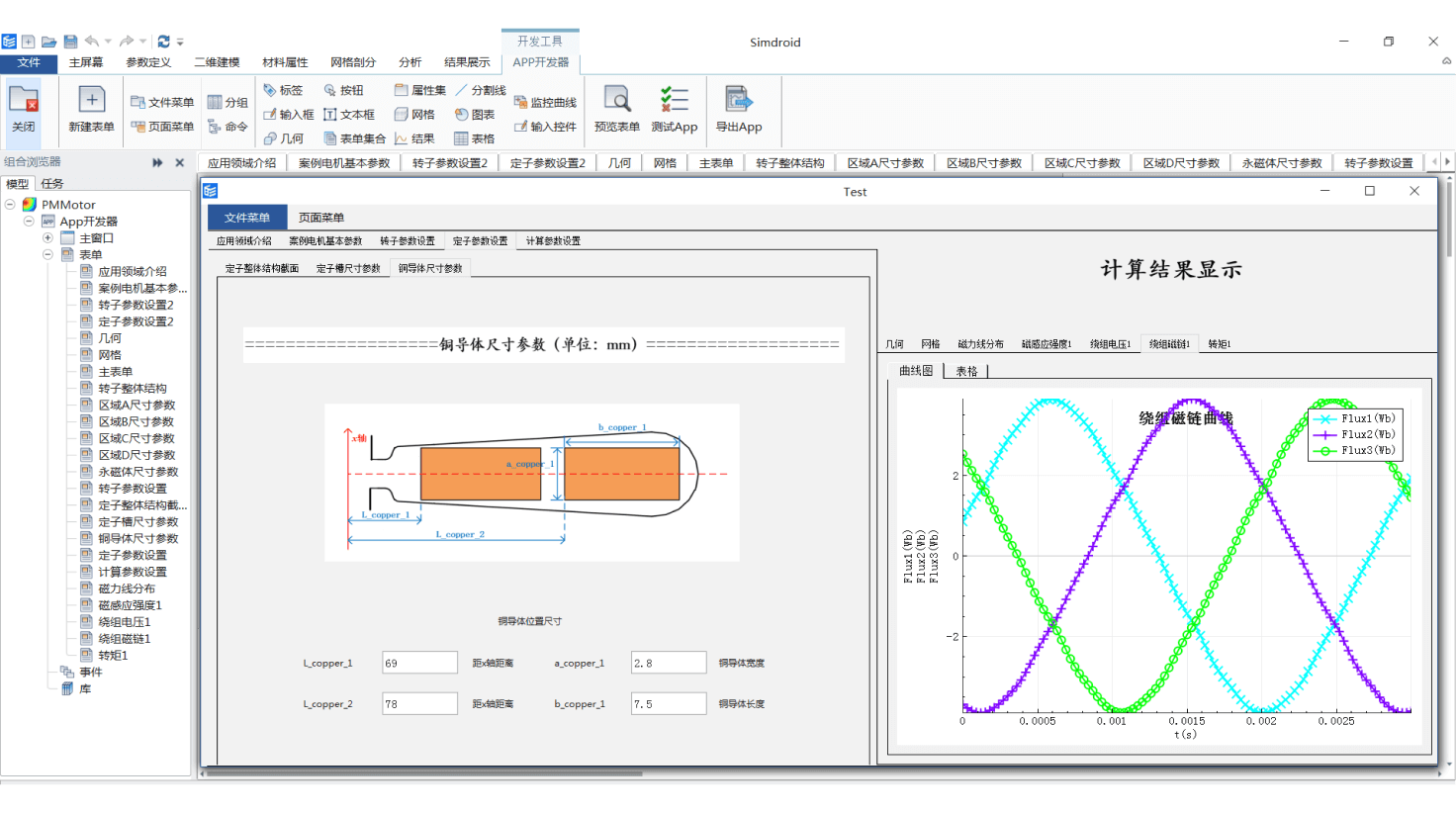Insert a 结果 result control

point(414,138)
